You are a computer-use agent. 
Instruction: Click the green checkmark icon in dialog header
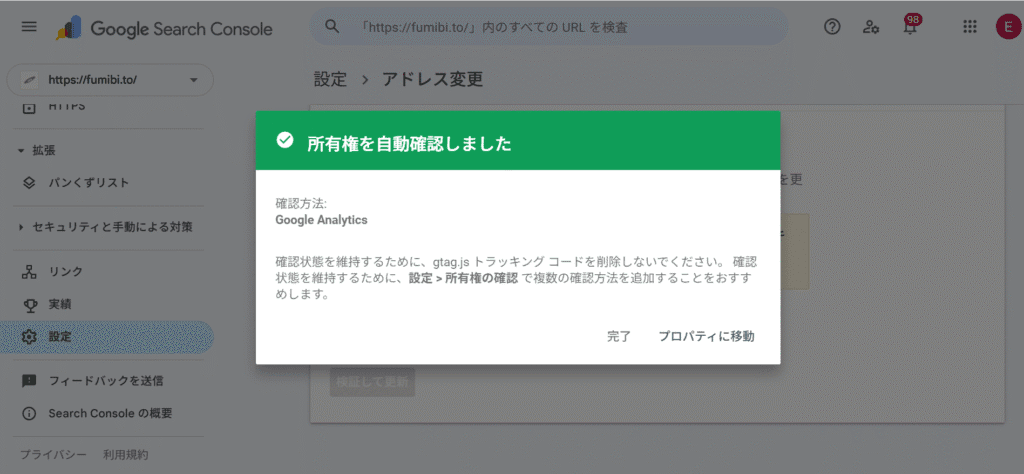coord(285,140)
